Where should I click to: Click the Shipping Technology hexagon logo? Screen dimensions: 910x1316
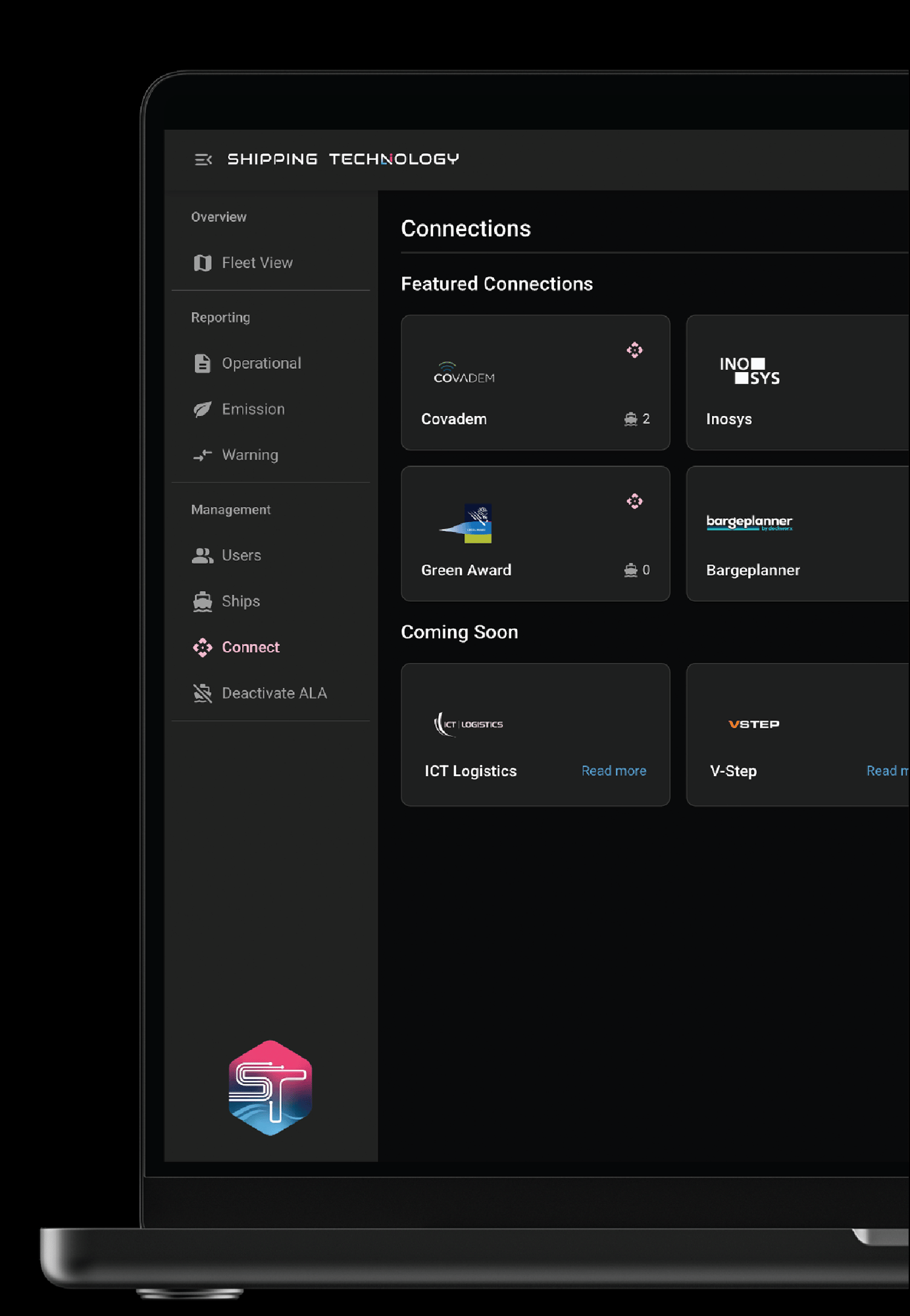pos(270,1088)
